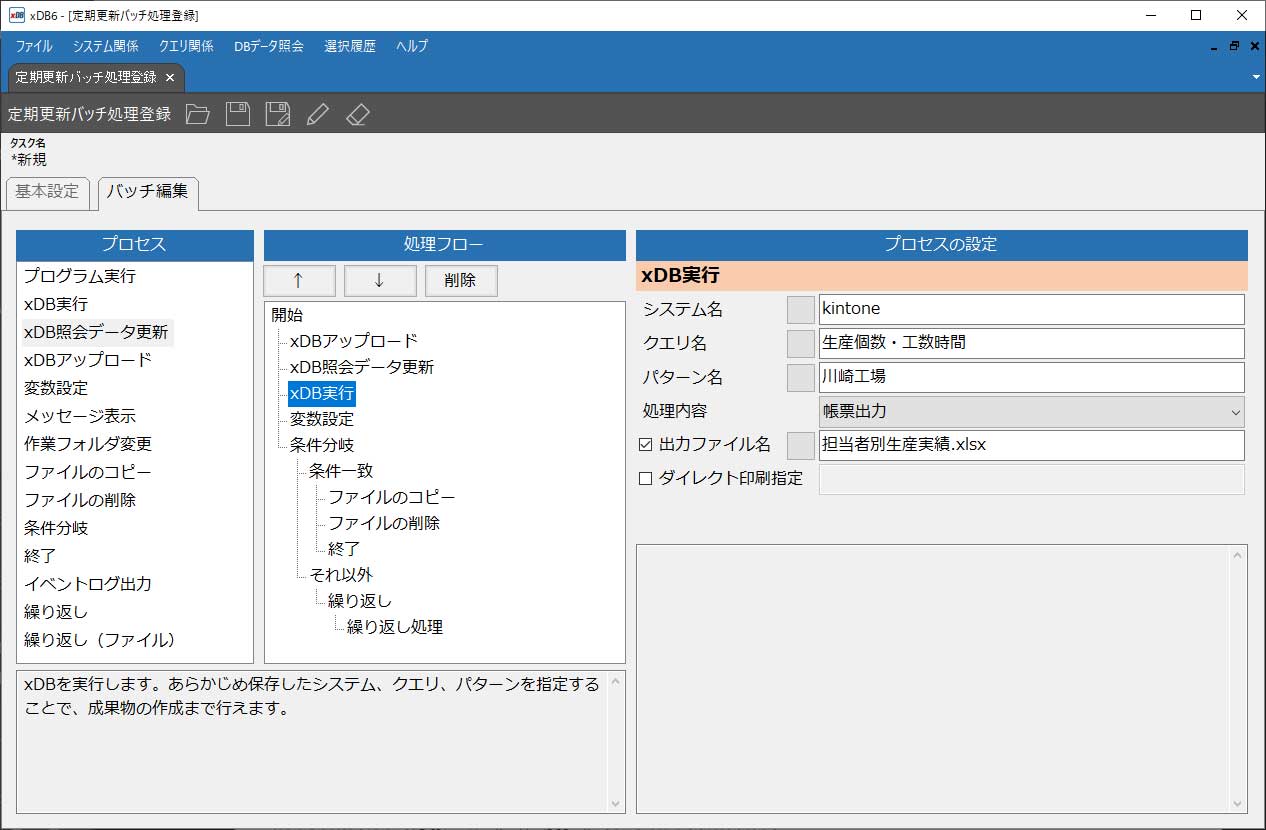Click the open folder icon in toolbar

(x=198, y=114)
